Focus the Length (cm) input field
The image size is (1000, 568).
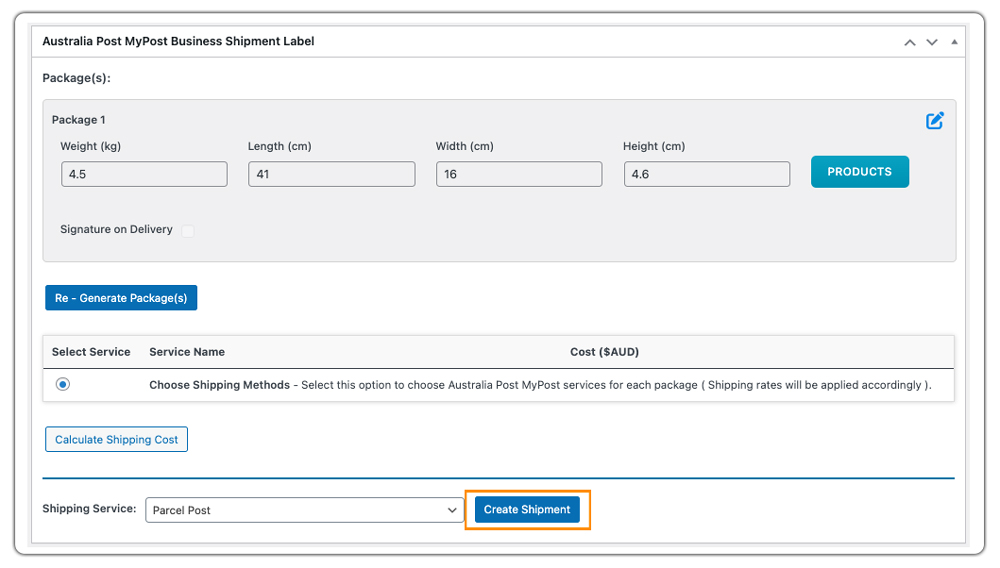tap(332, 174)
